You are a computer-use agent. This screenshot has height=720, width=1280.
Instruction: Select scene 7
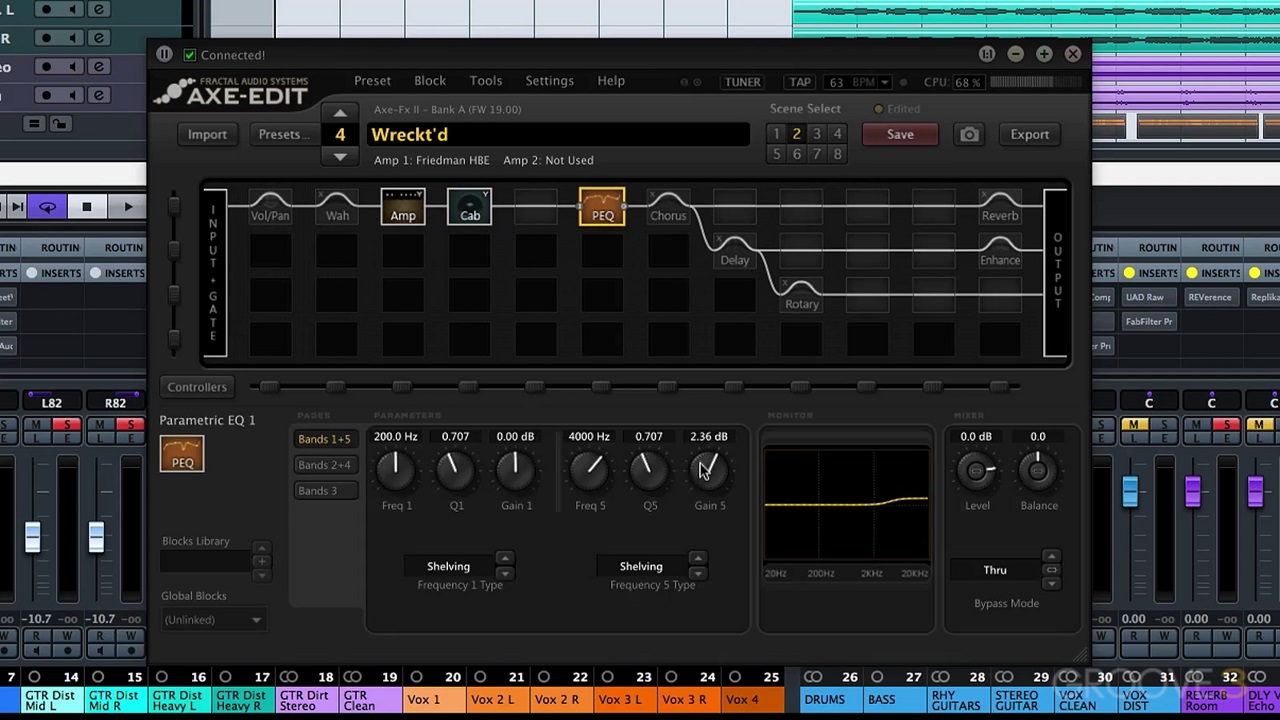pyautogui.click(x=817, y=154)
